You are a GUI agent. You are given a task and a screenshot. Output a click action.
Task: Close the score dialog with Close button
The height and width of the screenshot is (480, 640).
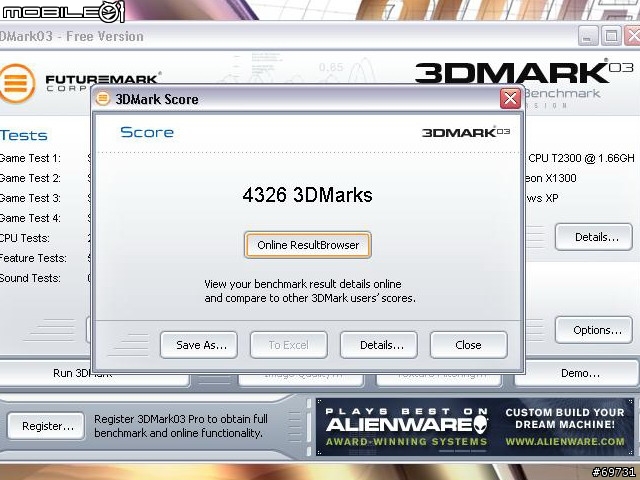tap(469, 345)
